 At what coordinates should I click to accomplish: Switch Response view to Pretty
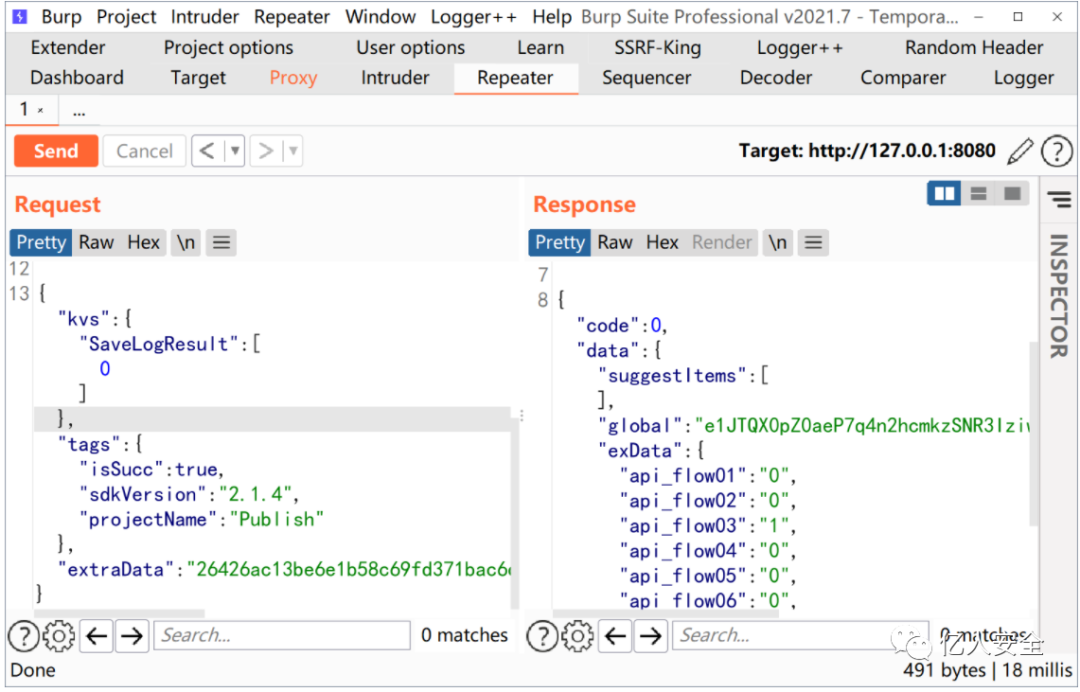click(560, 242)
